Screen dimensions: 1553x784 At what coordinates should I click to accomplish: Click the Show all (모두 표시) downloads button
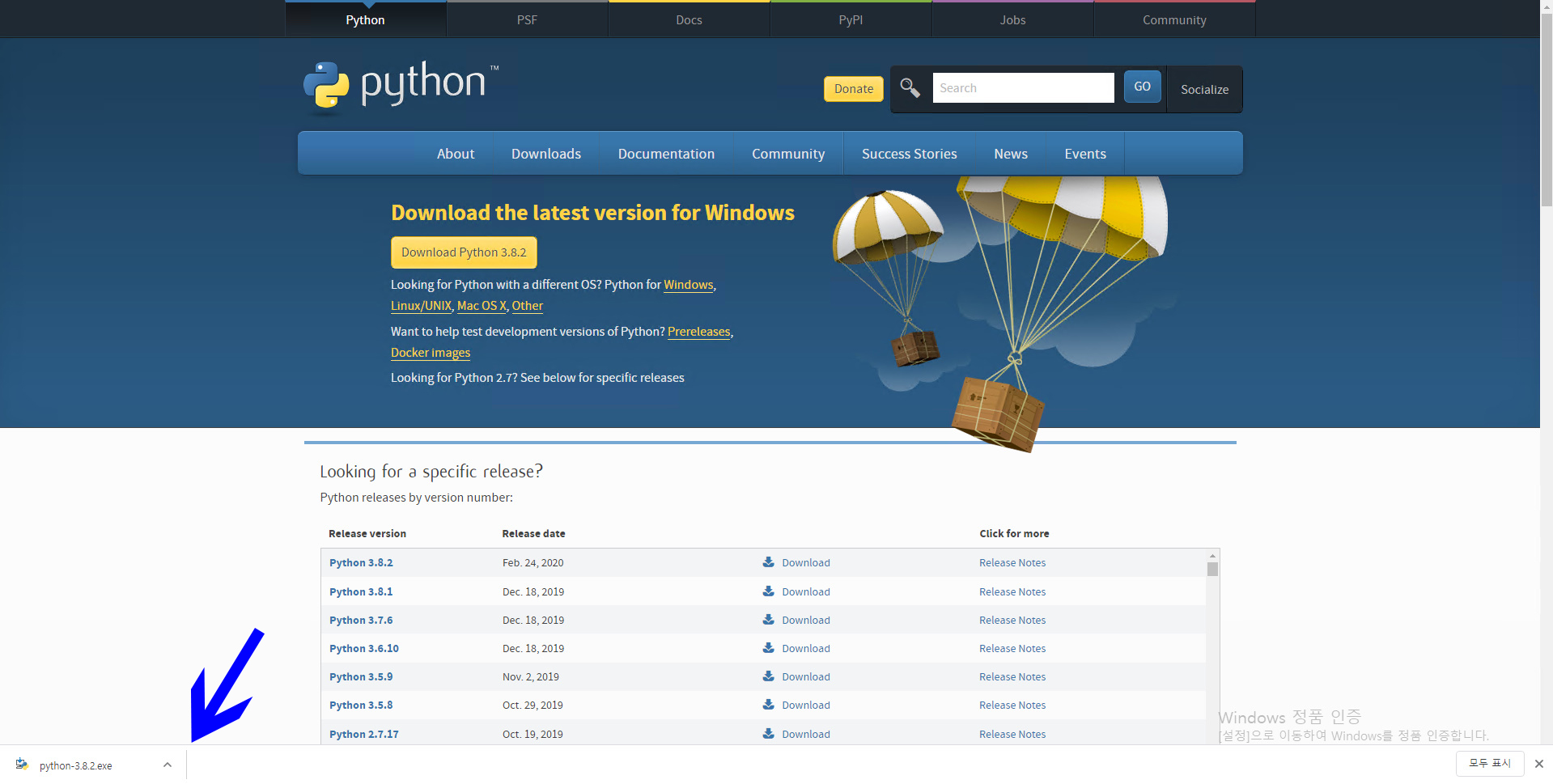tap(1490, 763)
